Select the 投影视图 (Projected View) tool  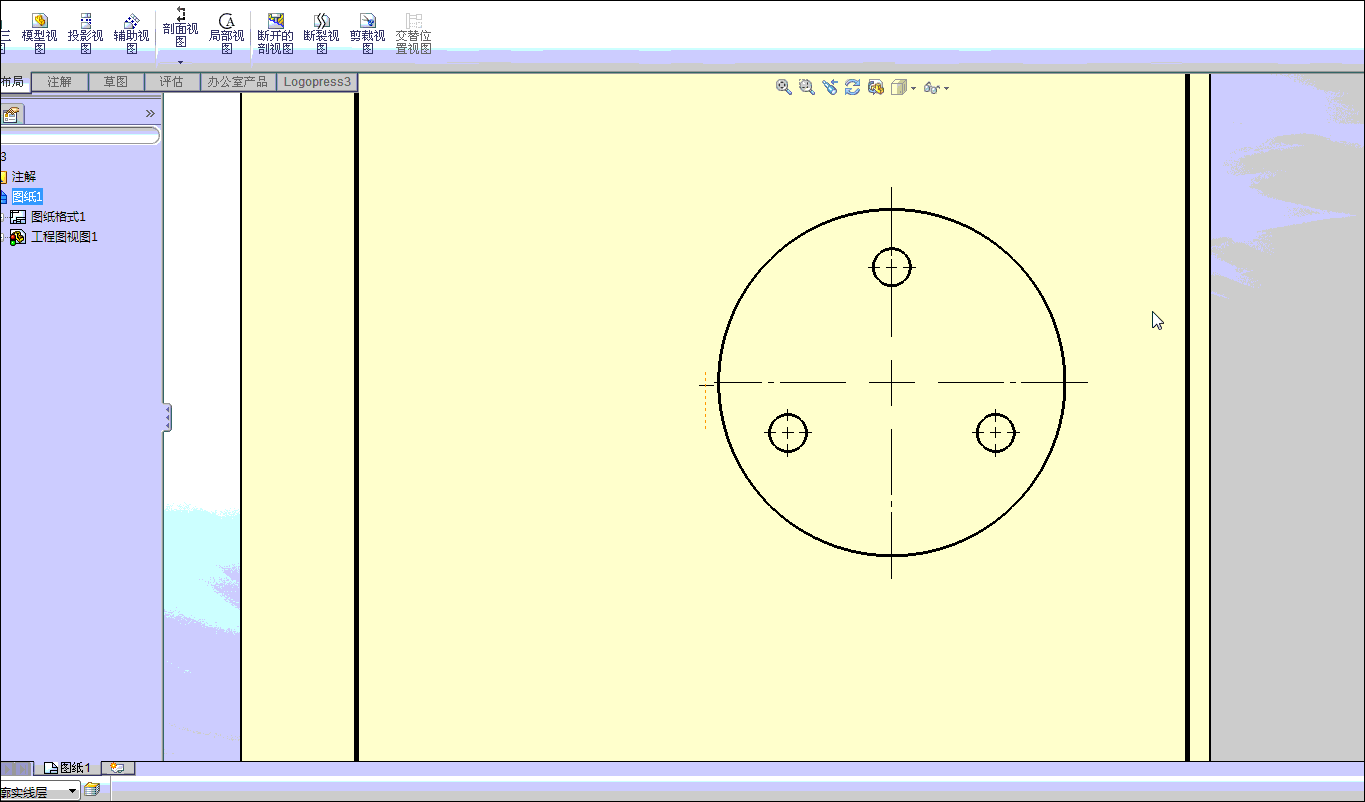pyautogui.click(x=86, y=33)
